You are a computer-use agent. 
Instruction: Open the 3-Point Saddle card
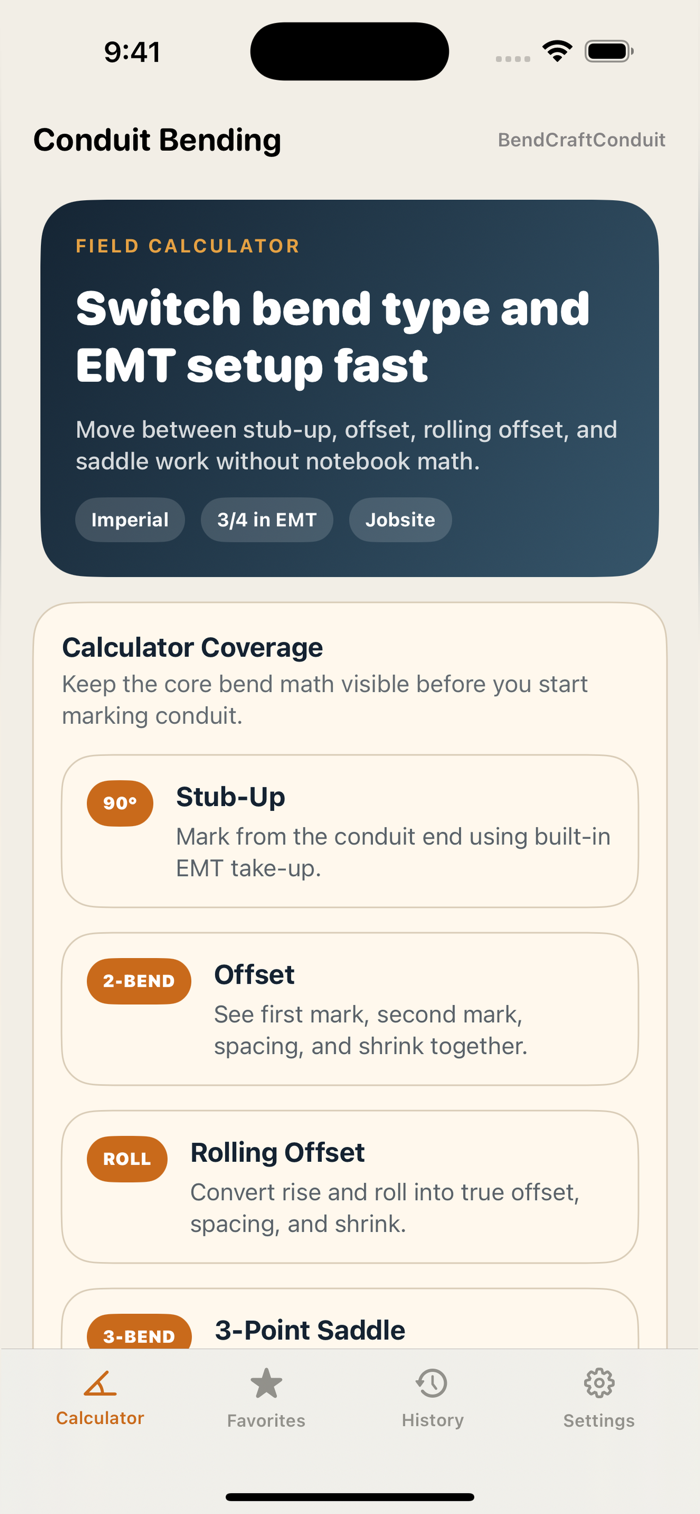tap(350, 1320)
